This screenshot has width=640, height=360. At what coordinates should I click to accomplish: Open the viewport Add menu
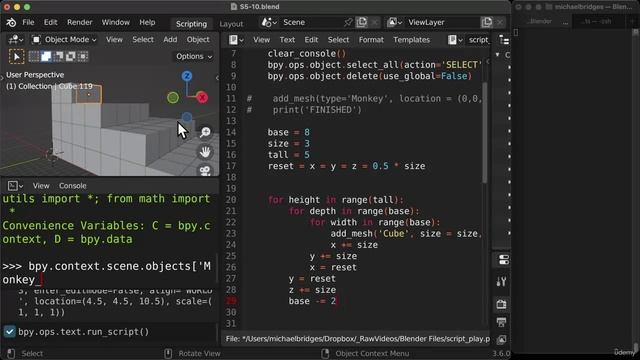170,40
